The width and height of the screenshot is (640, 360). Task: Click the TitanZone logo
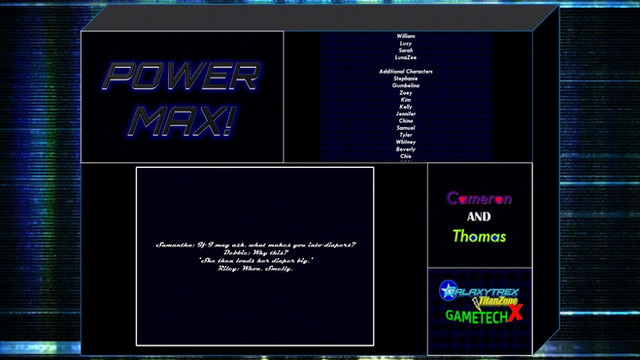coord(495,302)
